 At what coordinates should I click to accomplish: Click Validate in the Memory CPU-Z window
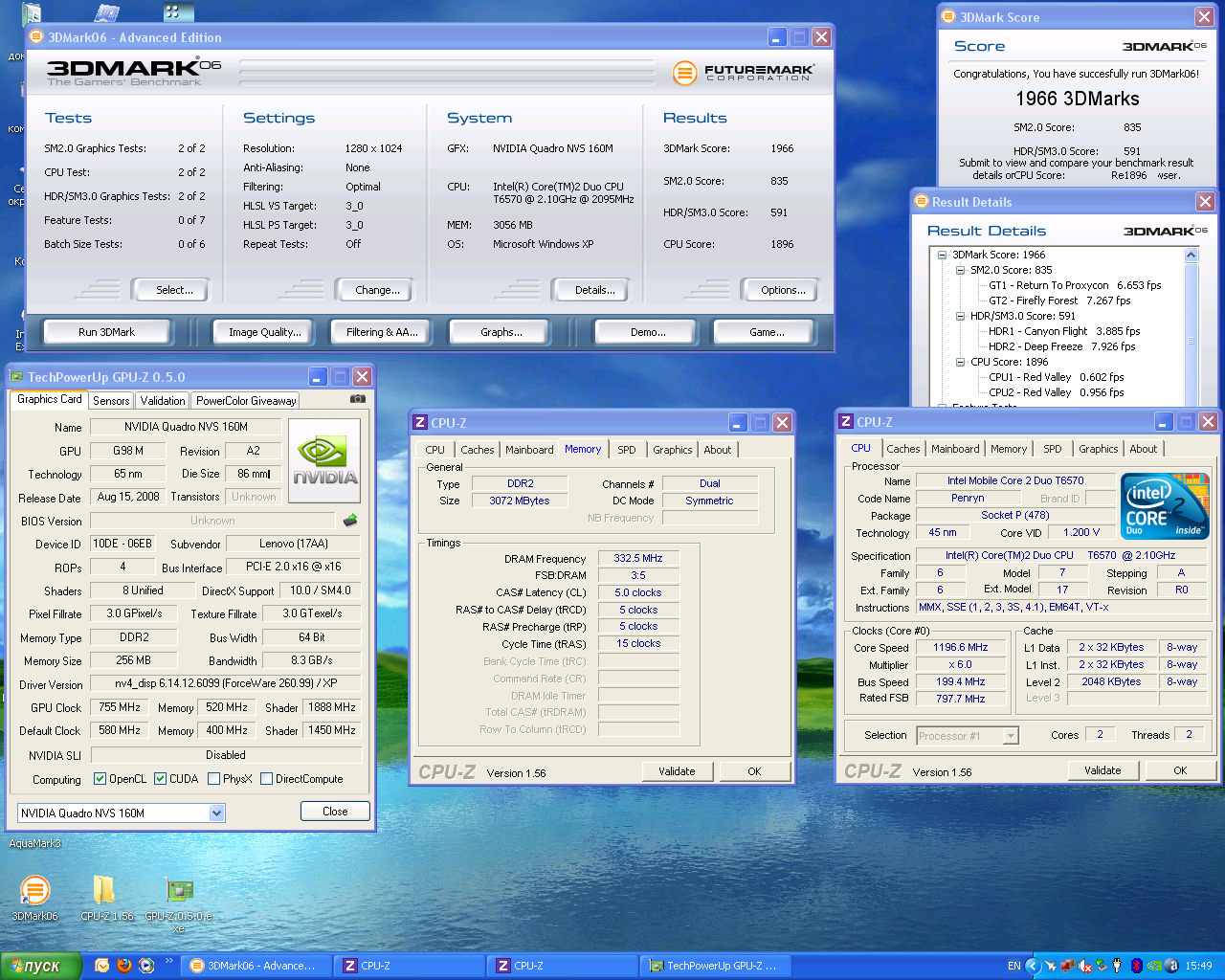click(677, 771)
